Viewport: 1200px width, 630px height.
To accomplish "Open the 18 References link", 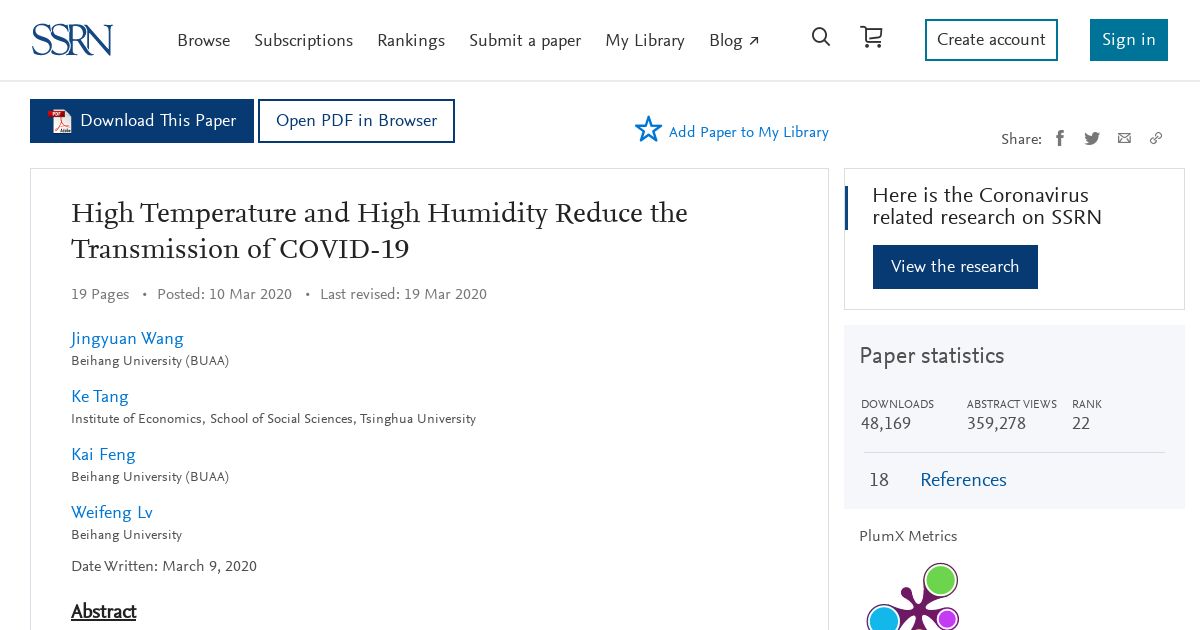I will pos(963,480).
